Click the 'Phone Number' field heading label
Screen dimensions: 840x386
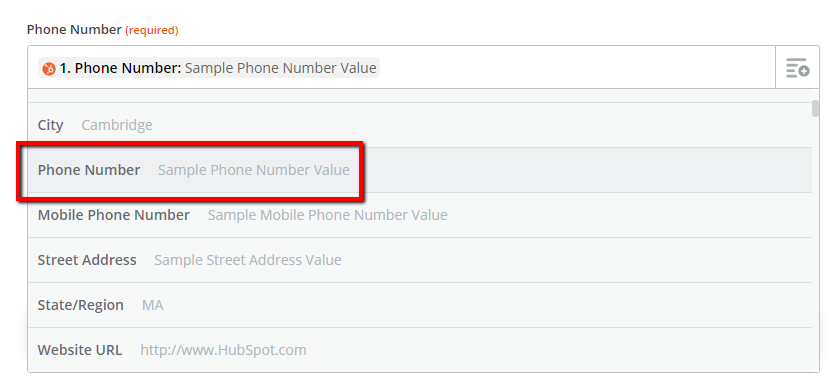click(74, 30)
